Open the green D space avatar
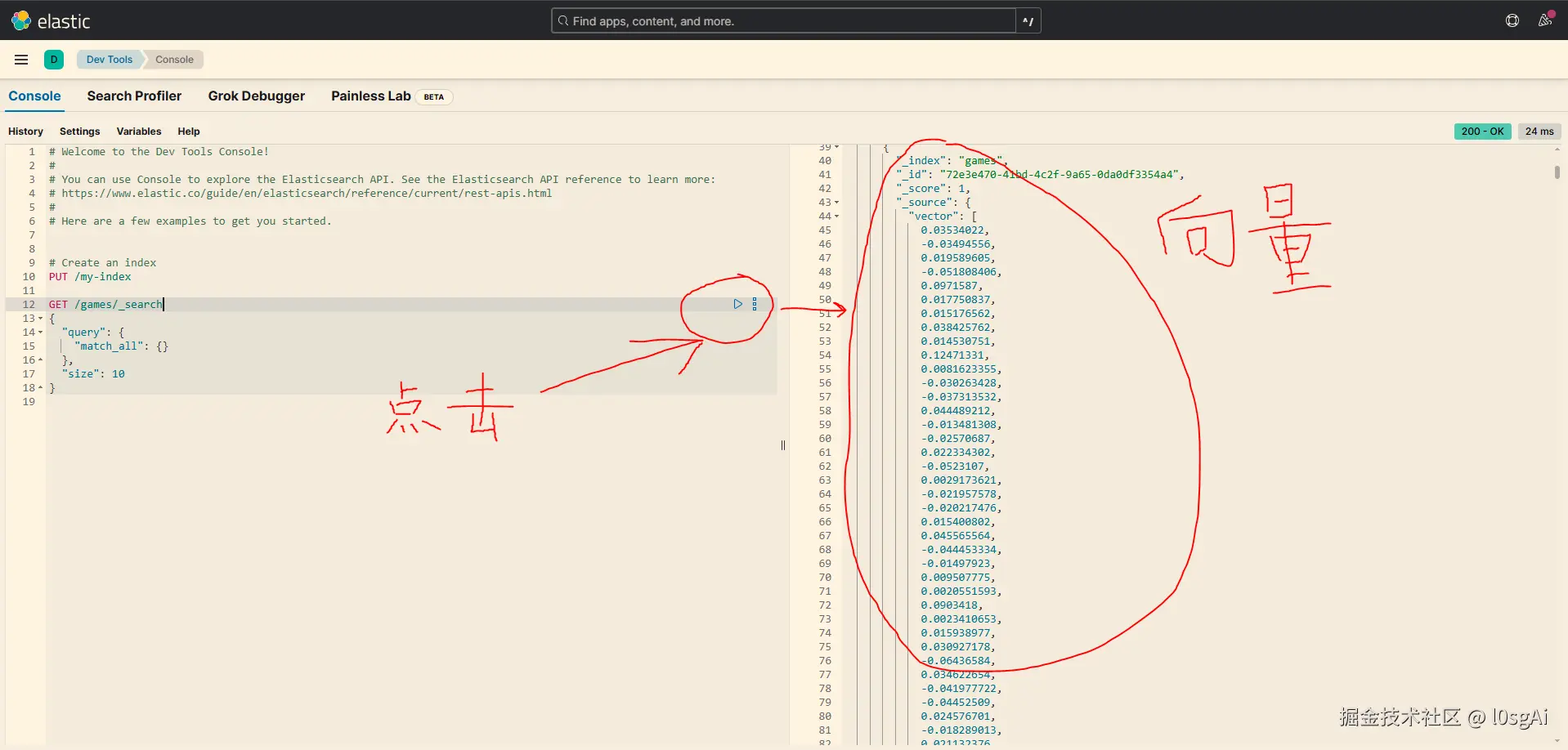 [54, 60]
